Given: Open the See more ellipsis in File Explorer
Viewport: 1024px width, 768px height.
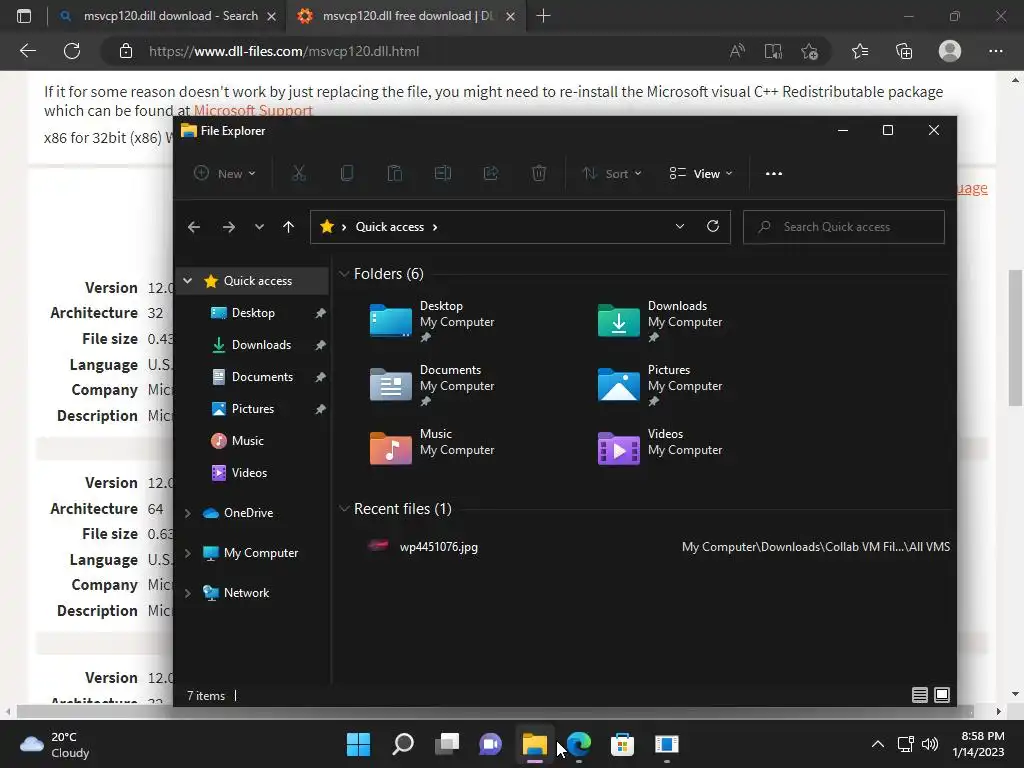Looking at the screenshot, I should (774, 173).
